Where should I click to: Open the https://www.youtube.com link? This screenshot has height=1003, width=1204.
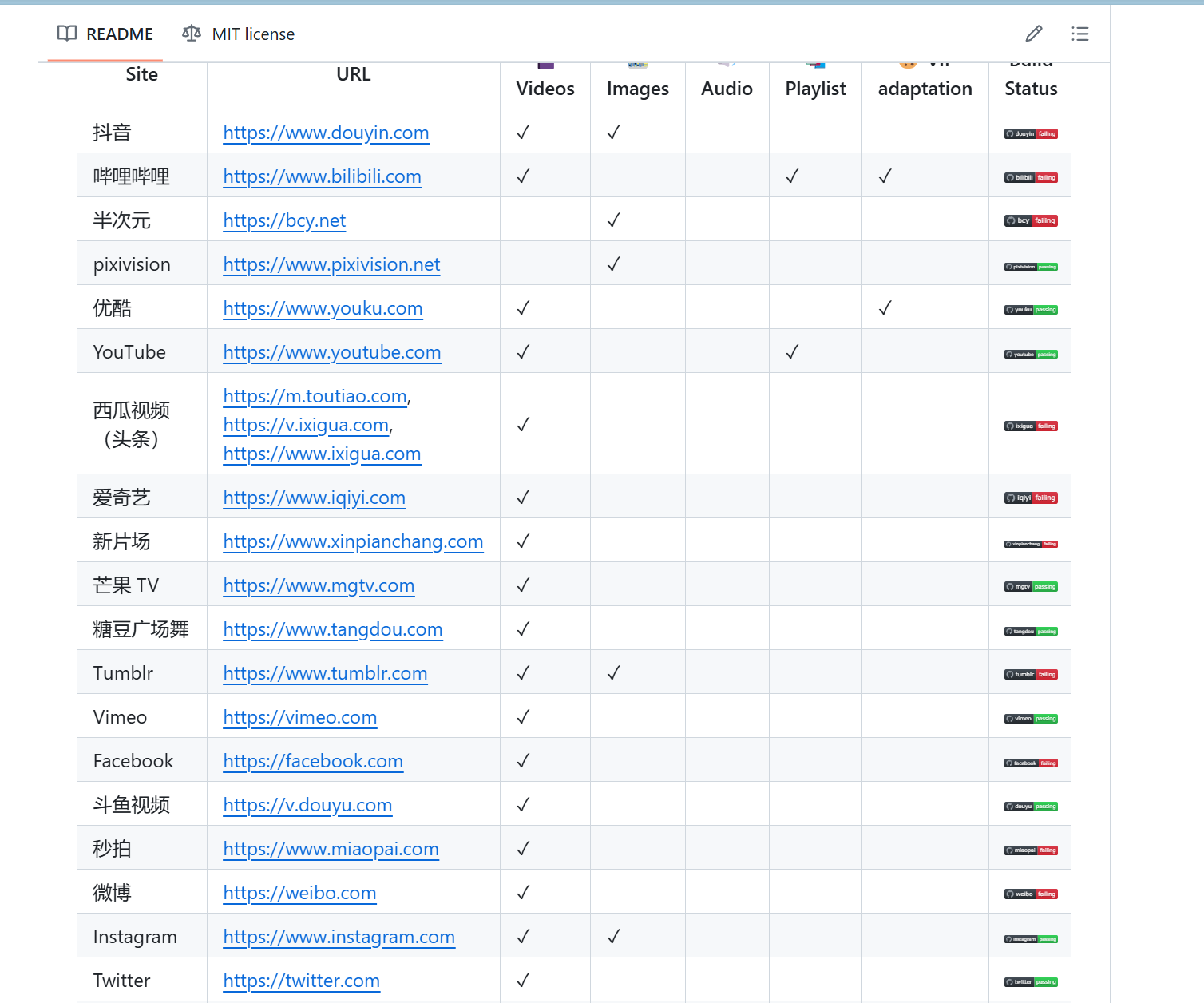click(332, 352)
